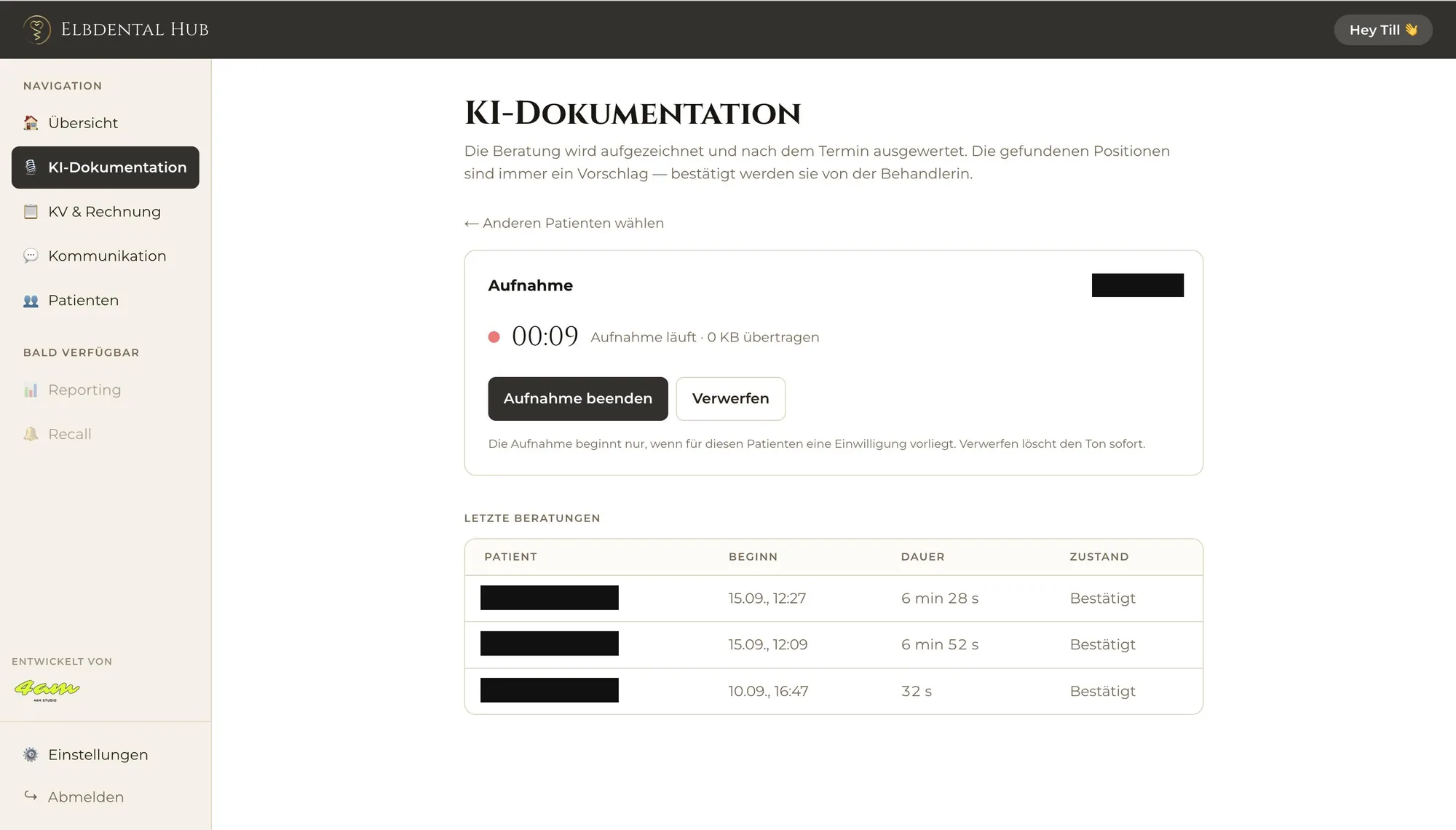Select the Reporting sidebar entry
This screenshot has width=1456, height=830.
coord(106,390)
